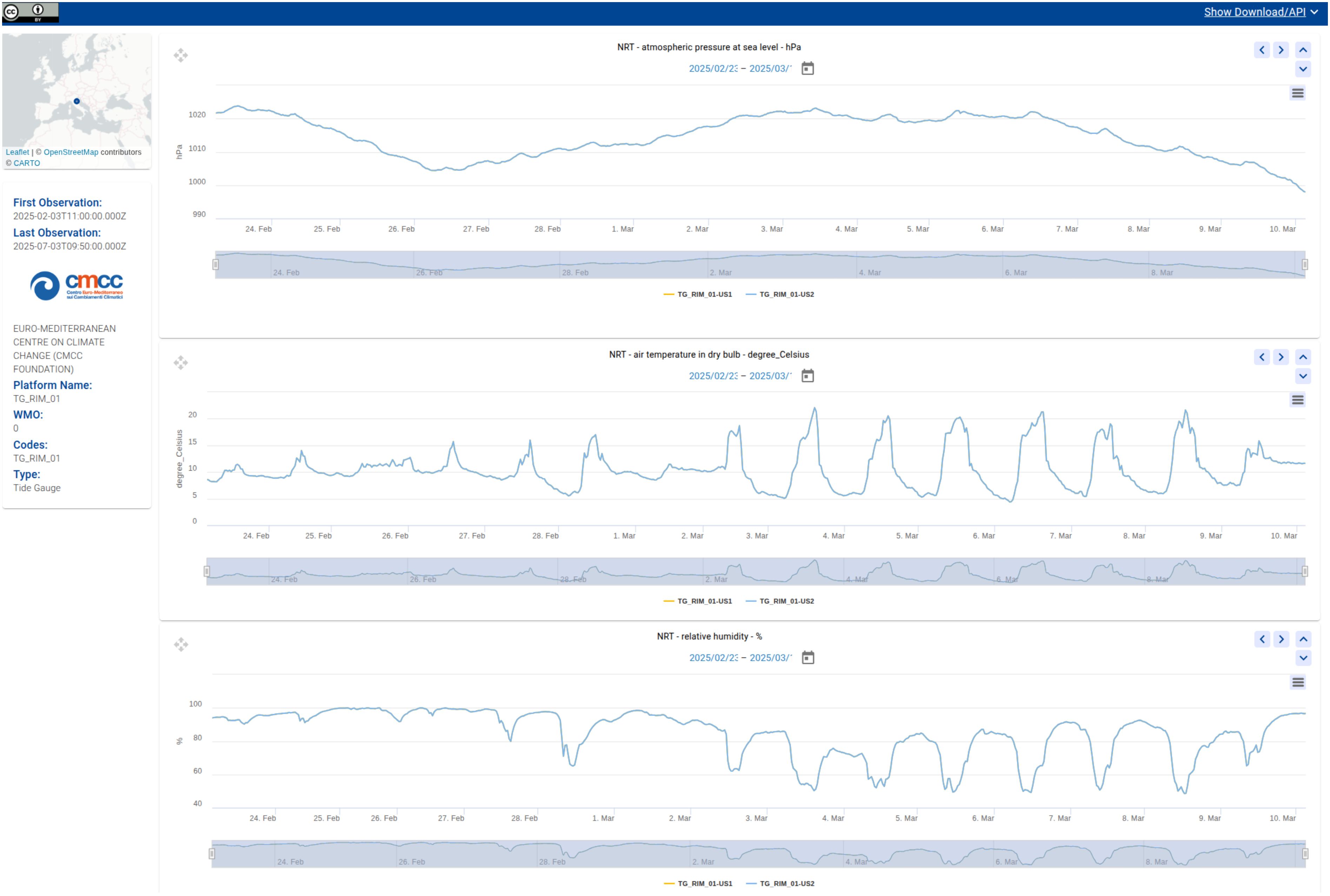The width and height of the screenshot is (1330, 896).
Task: Click left navigator handle of temperature chart
Action: (207, 571)
